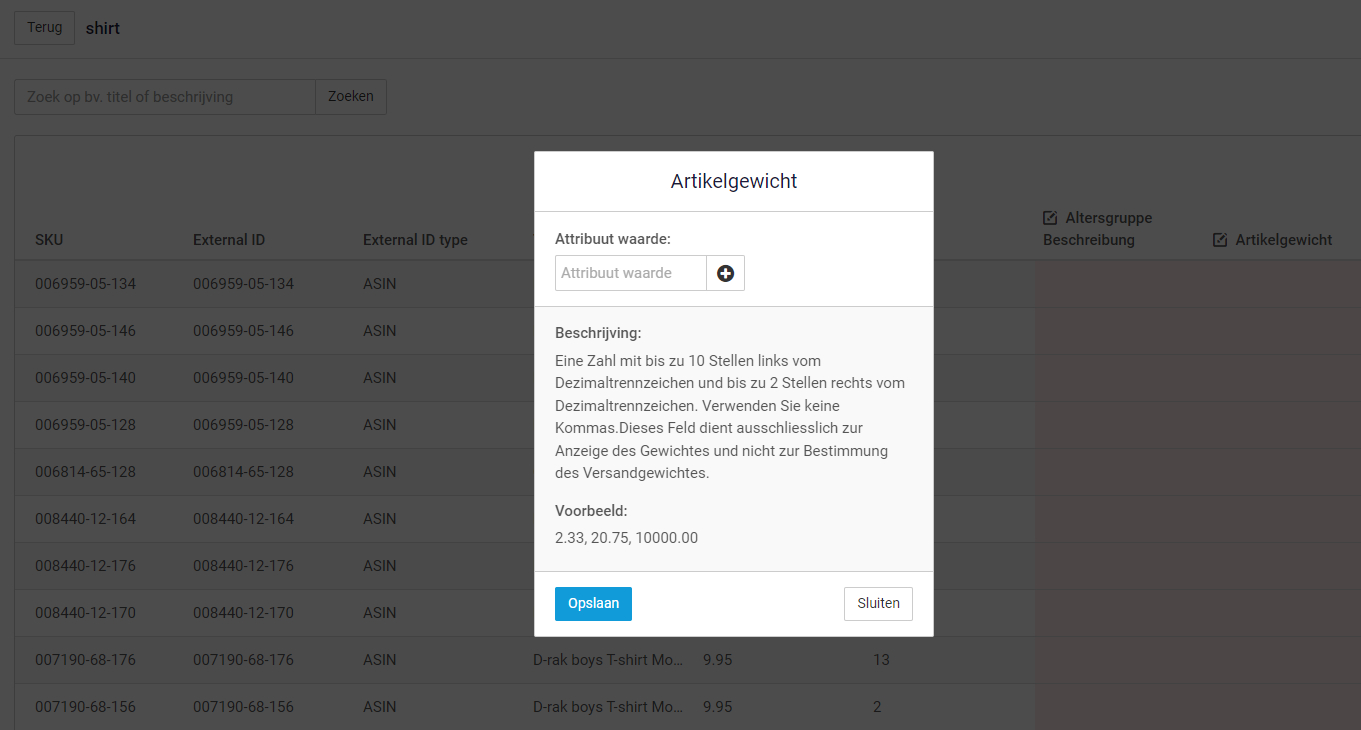Viewport: 1361px width, 730px height.
Task: Close the dialog with the Sluiten button
Action: [x=878, y=603]
